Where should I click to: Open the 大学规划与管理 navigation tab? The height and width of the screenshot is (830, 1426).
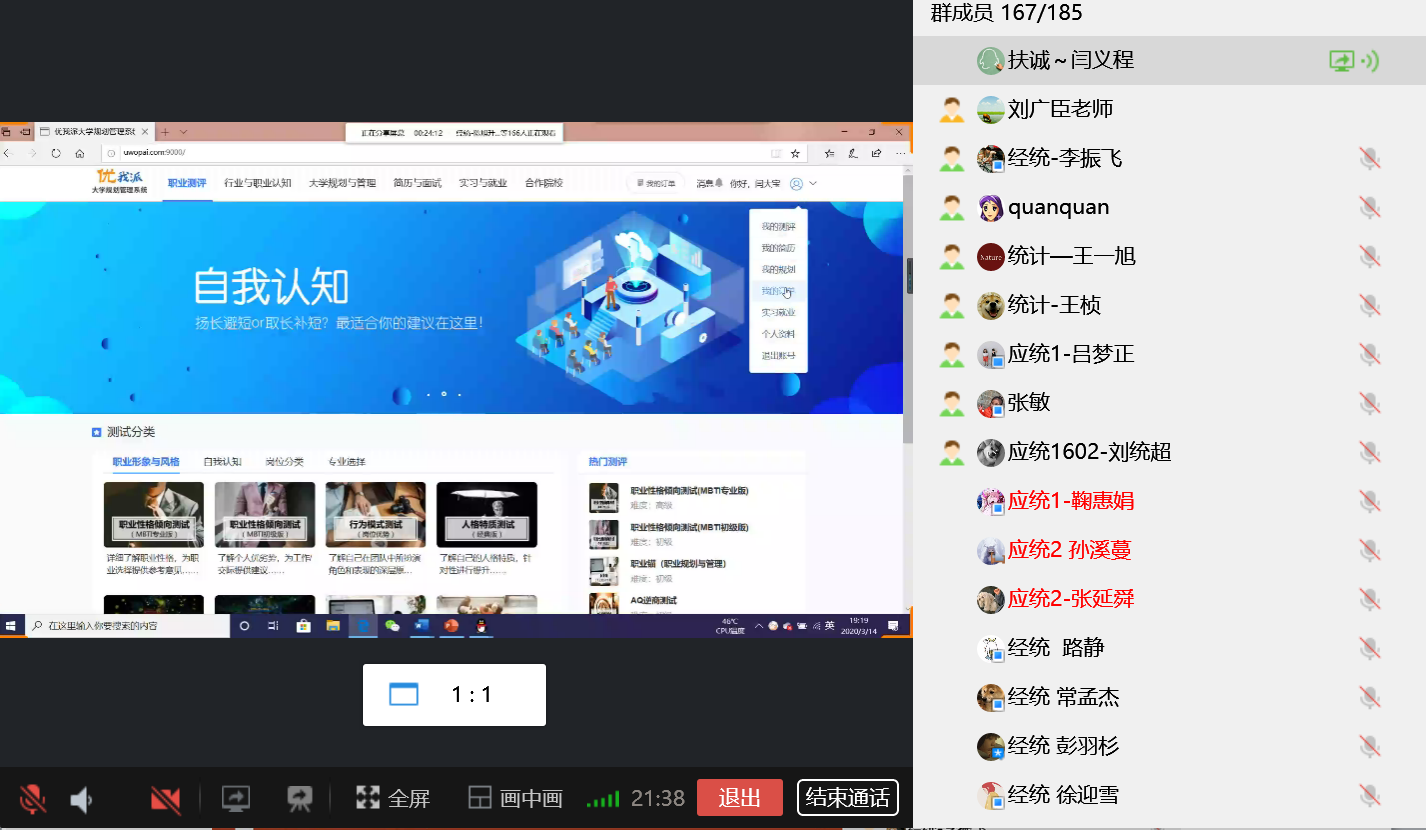[x=342, y=183]
